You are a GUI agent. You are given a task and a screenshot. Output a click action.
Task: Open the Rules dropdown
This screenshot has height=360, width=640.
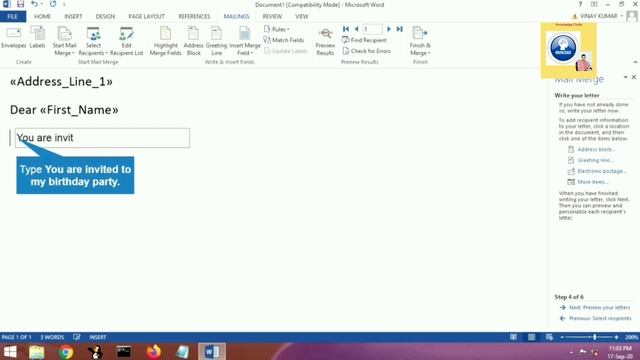277,29
